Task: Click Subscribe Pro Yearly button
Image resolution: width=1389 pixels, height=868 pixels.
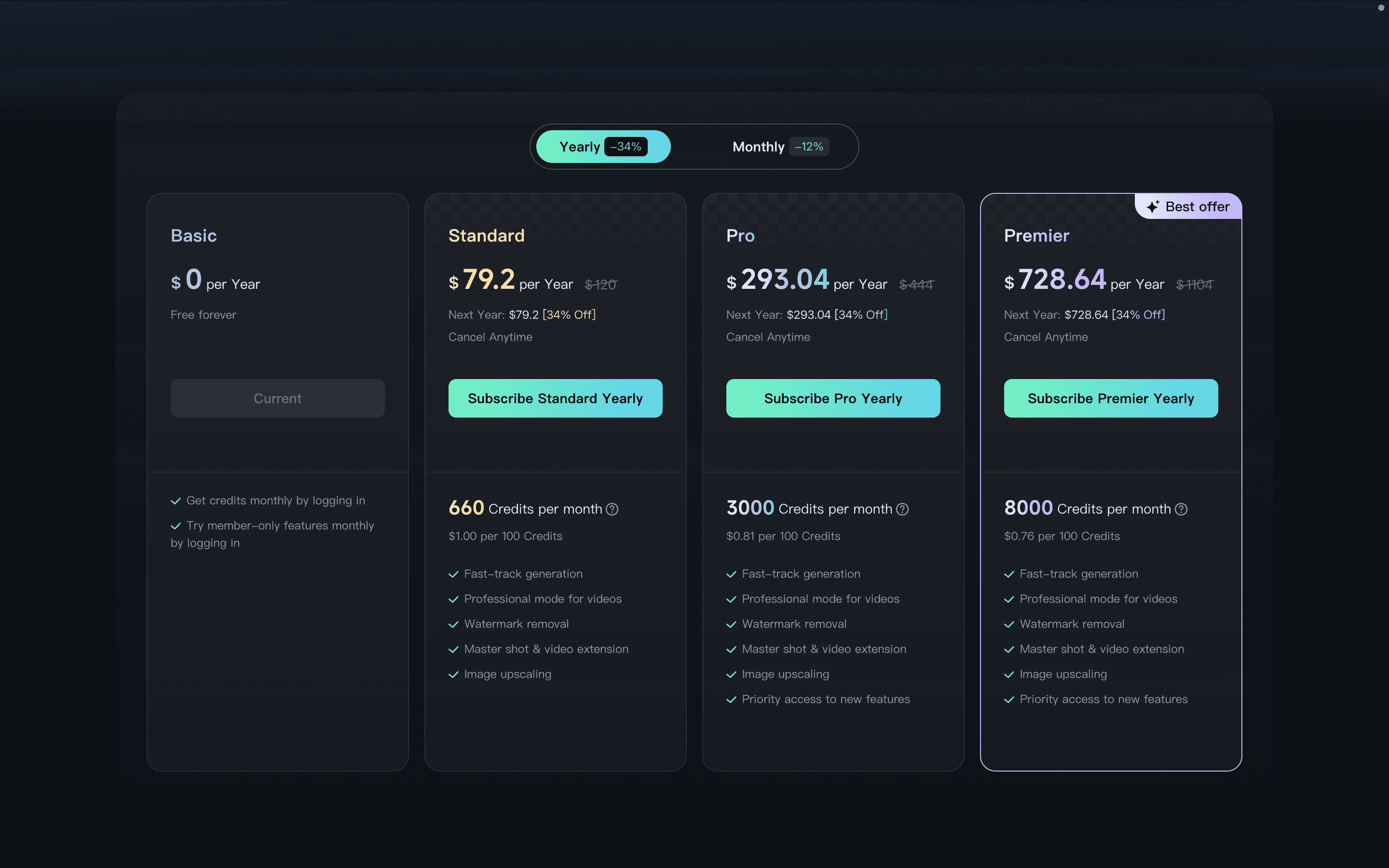Action: 833,398
